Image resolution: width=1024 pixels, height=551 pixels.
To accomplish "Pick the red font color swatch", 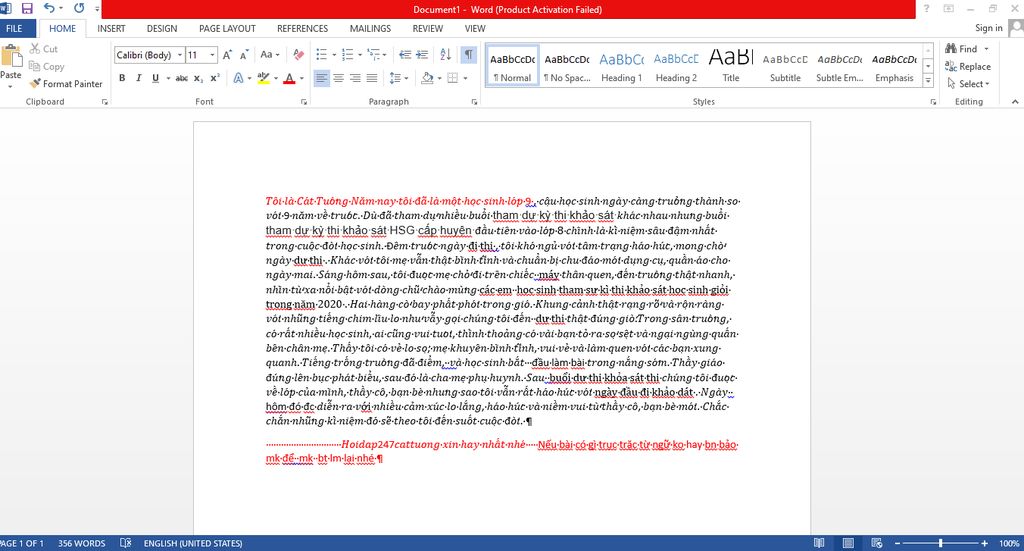I will (289, 78).
